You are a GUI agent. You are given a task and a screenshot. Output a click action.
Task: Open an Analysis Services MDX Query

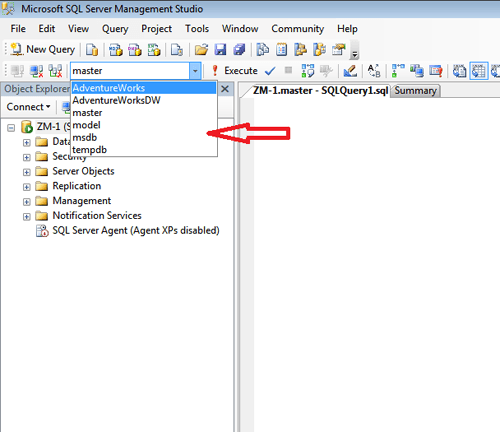pyautogui.click(x=116, y=50)
